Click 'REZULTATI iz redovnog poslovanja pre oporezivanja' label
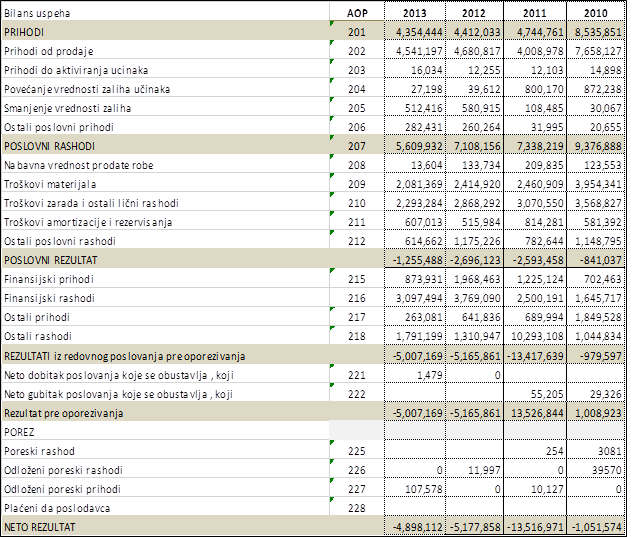This screenshot has height=537, width=633. click(125, 356)
